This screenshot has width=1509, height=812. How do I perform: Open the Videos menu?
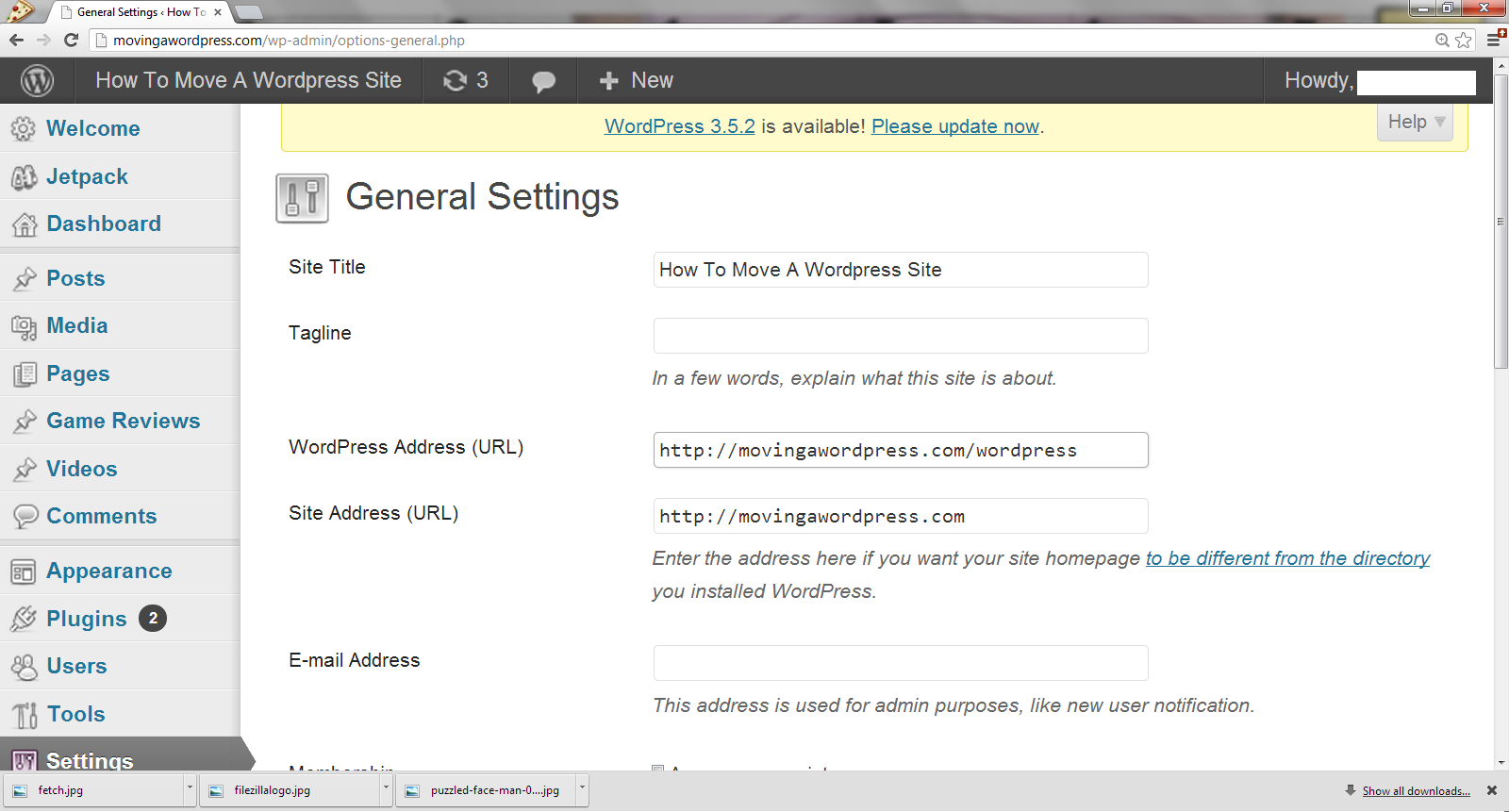(82, 470)
